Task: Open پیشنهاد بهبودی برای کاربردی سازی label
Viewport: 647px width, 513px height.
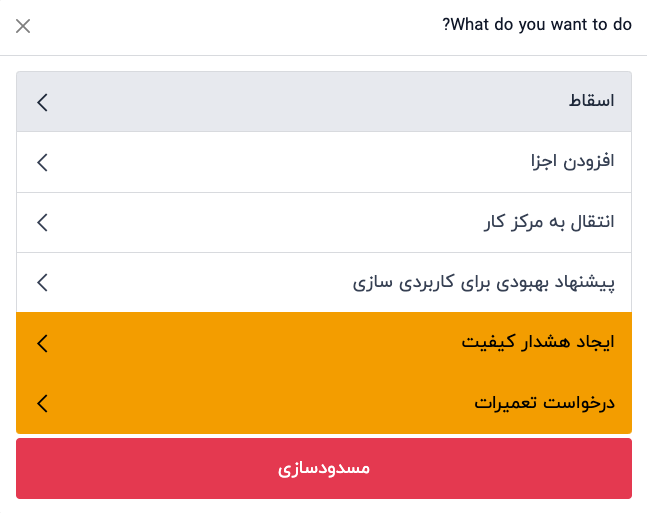Action: [x=483, y=282]
